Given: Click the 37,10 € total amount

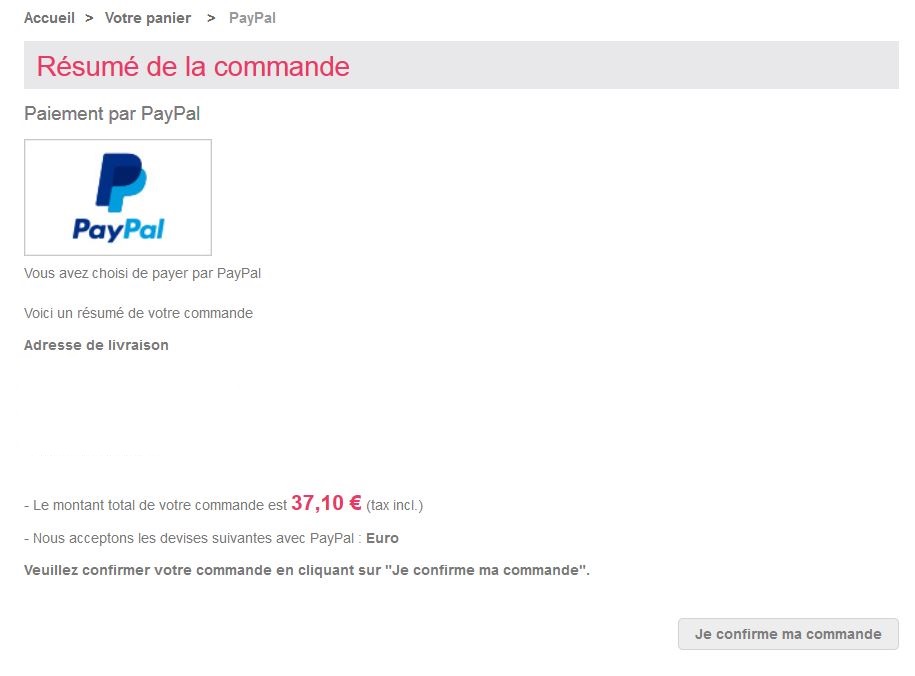Looking at the screenshot, I should pos(326,503).
